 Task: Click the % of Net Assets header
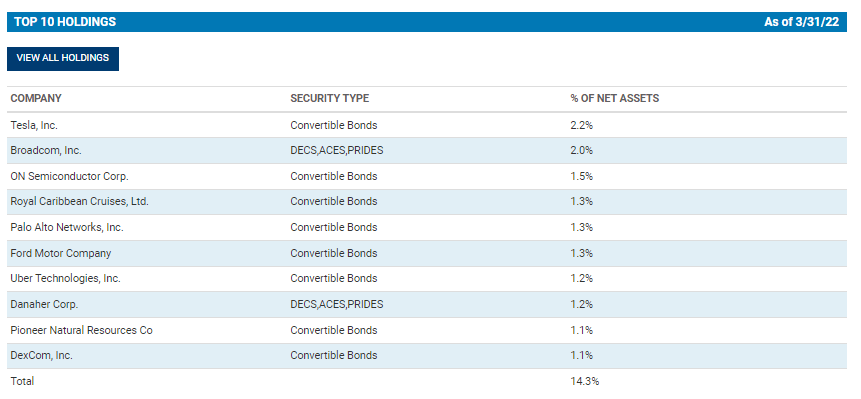pyautogui.click(x=614, y=98)
